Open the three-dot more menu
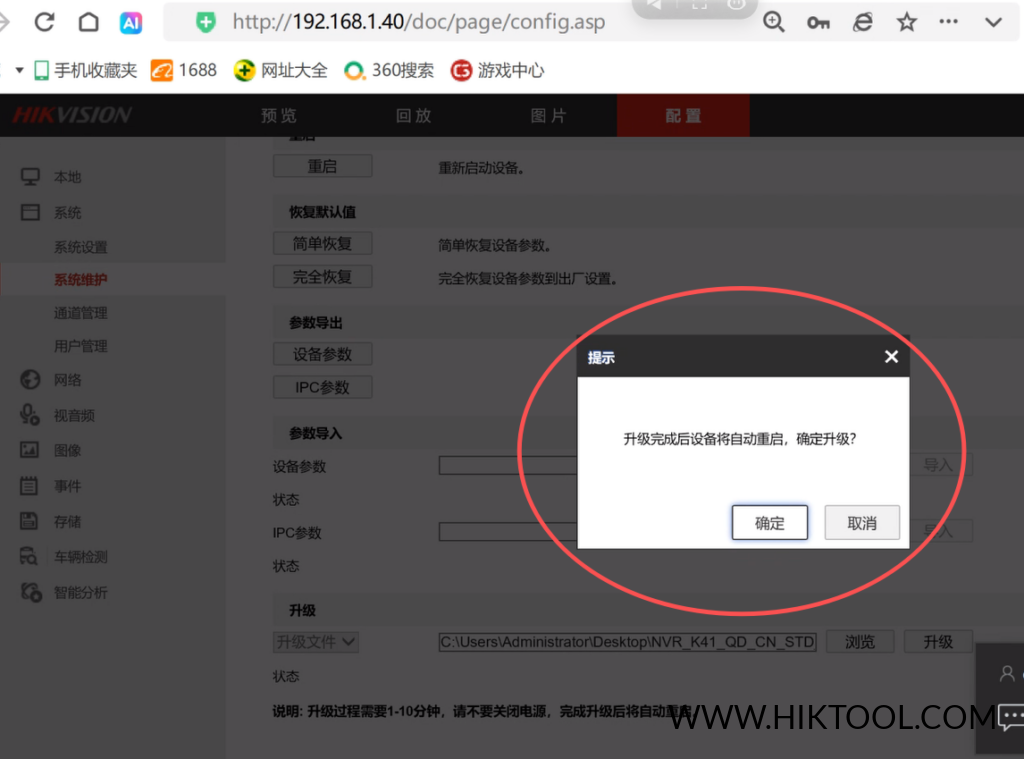The height and width of the screenshot is (759, 1024). click(x=948, y=22)
